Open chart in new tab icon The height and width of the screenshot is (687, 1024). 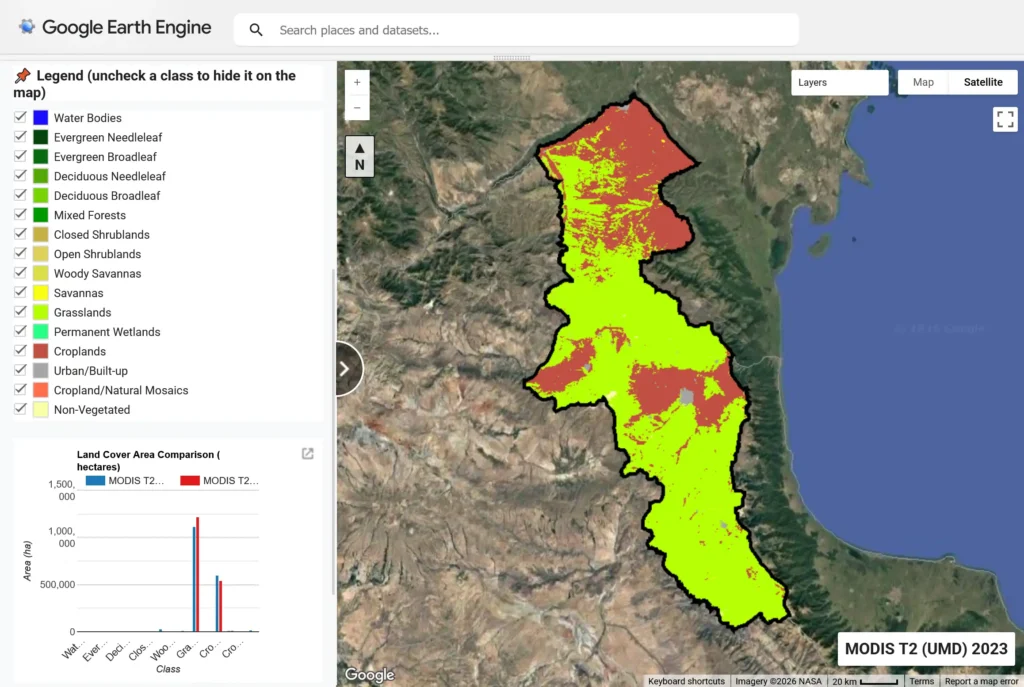pos(308,454)
